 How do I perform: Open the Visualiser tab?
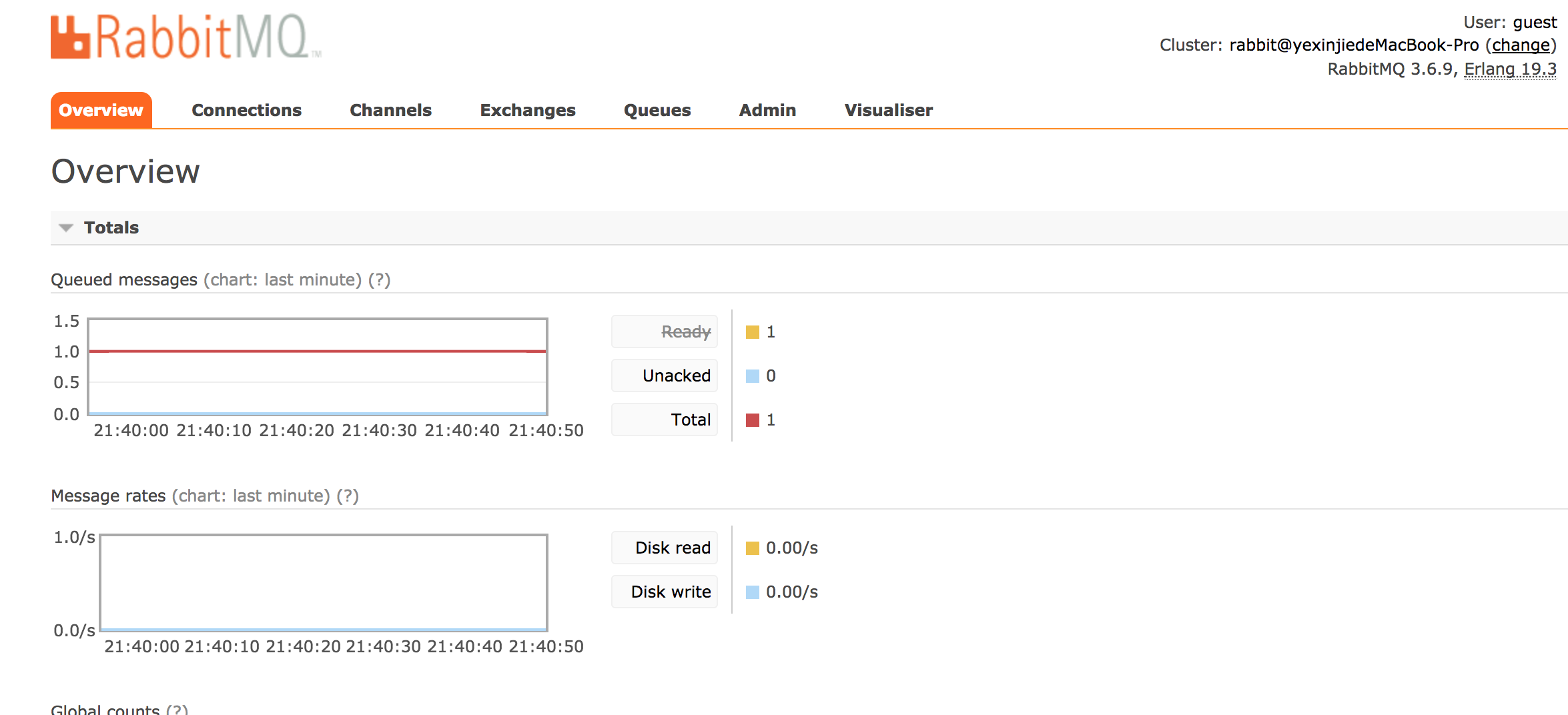pyautogui.click(x=888, y=110)
